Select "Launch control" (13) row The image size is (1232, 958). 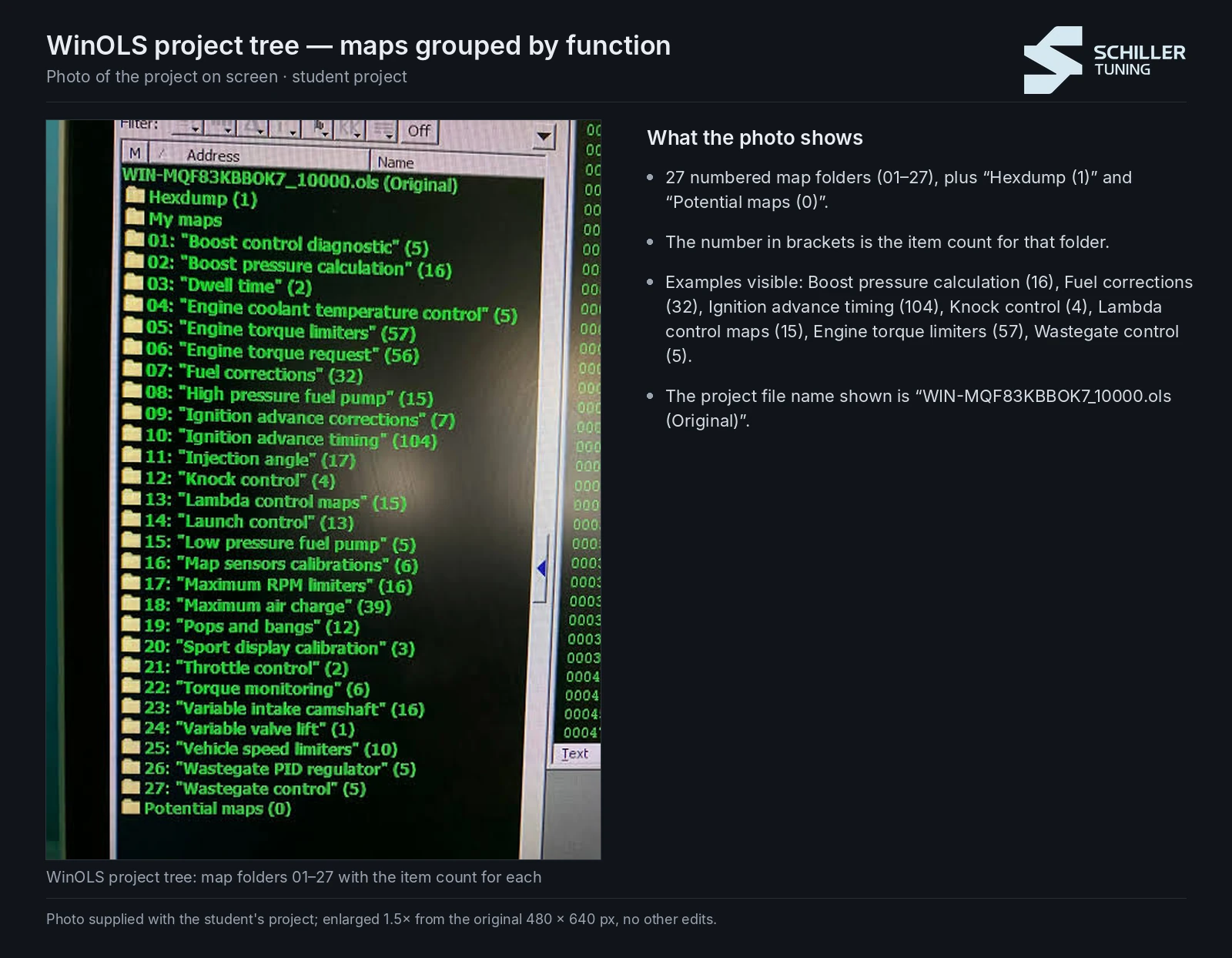pos(239,521)
